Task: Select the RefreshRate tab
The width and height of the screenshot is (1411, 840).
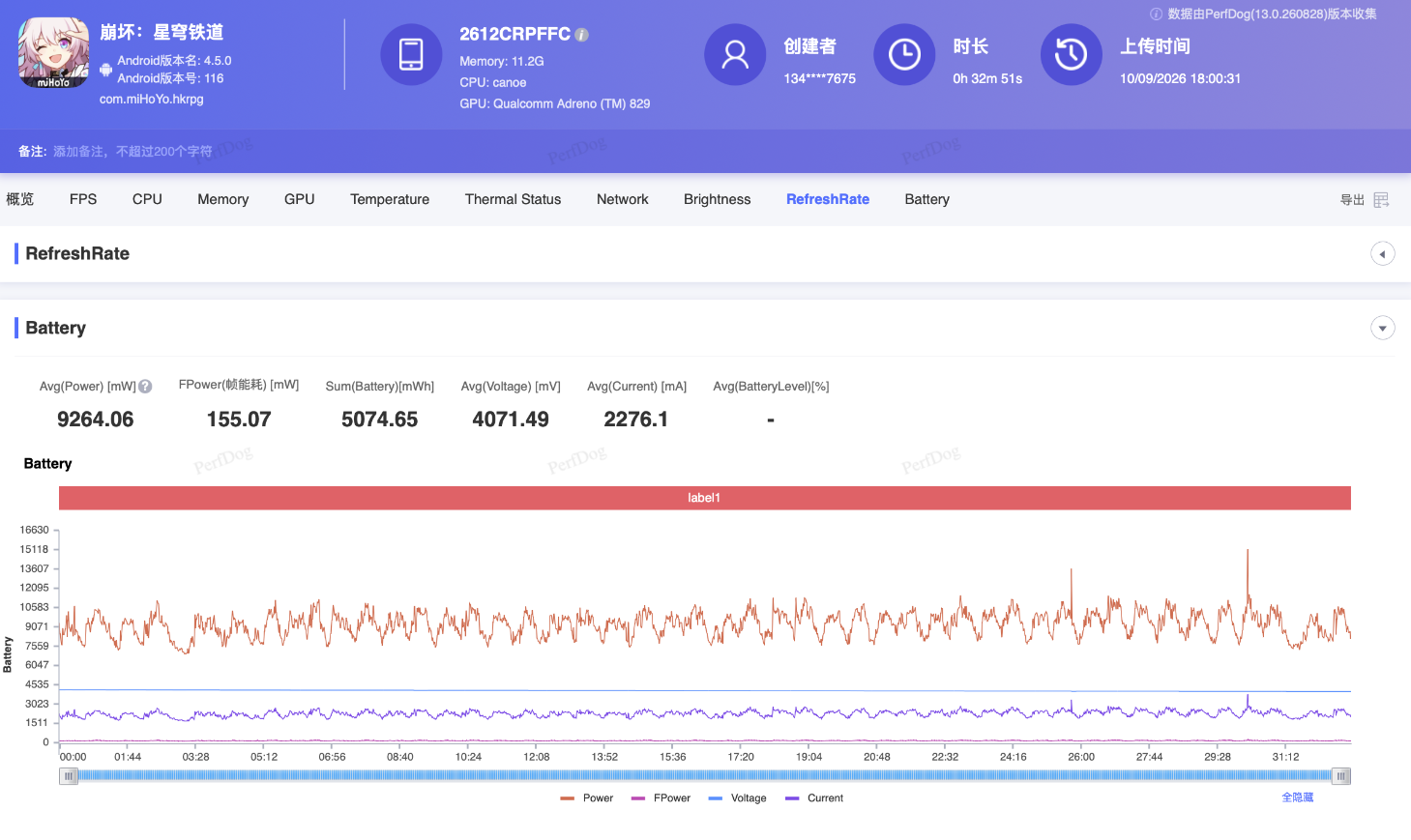Action: pos(828,199)
